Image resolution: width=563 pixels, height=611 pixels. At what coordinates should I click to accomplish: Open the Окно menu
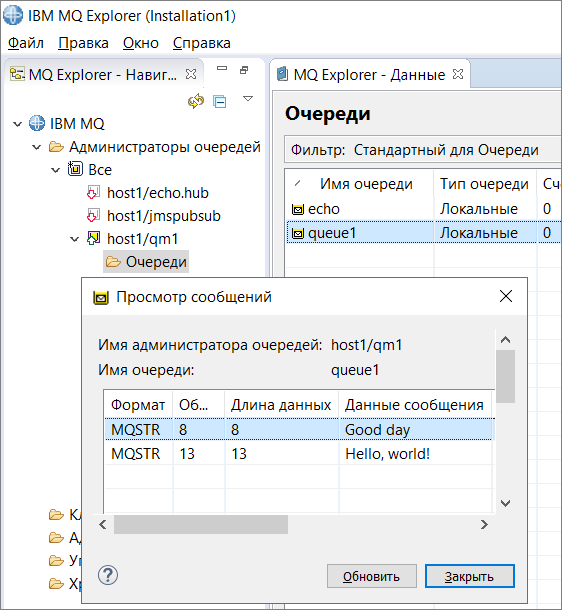(141, 43)
